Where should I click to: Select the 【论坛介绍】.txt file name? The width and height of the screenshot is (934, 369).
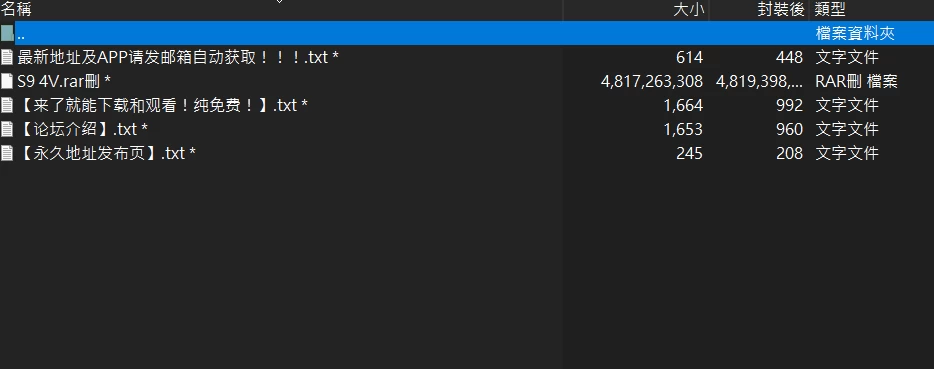(83, 129)
